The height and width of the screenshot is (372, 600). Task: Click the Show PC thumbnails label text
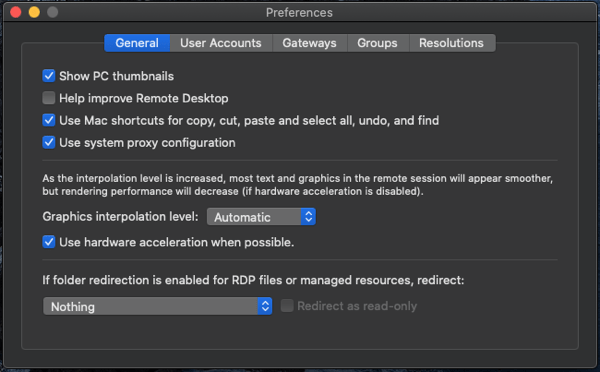(116, 76)
